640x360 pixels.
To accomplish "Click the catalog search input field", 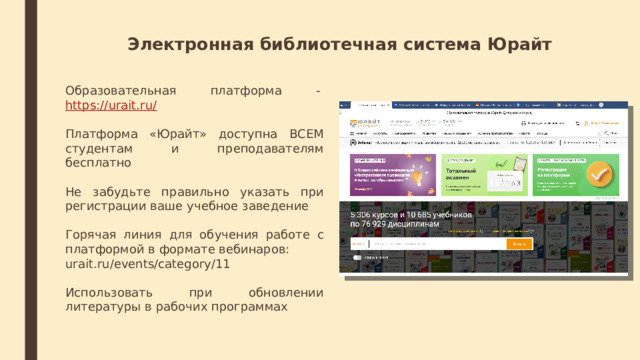I will [x=438, y=244].
